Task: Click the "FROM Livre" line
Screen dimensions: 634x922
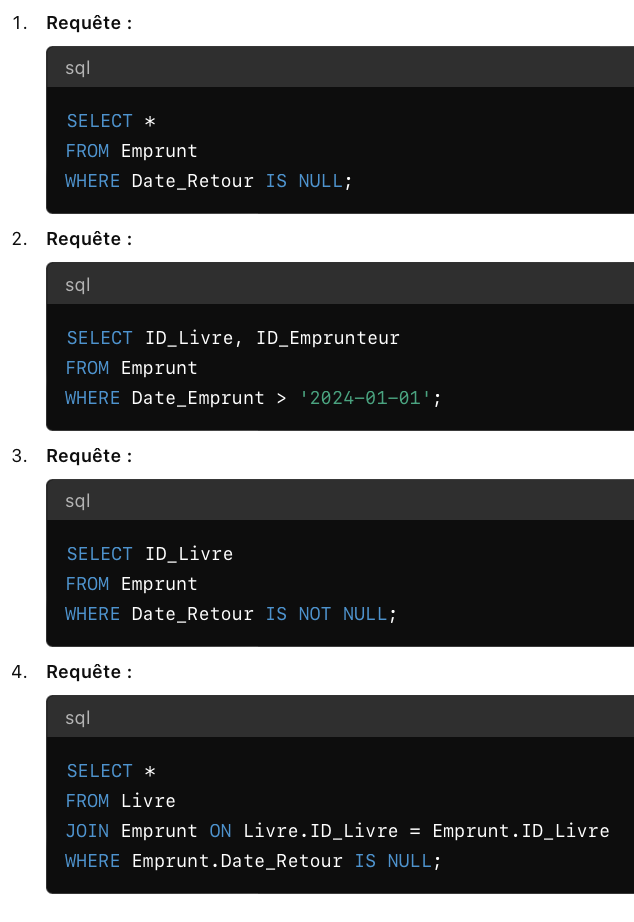Action: 120,801
